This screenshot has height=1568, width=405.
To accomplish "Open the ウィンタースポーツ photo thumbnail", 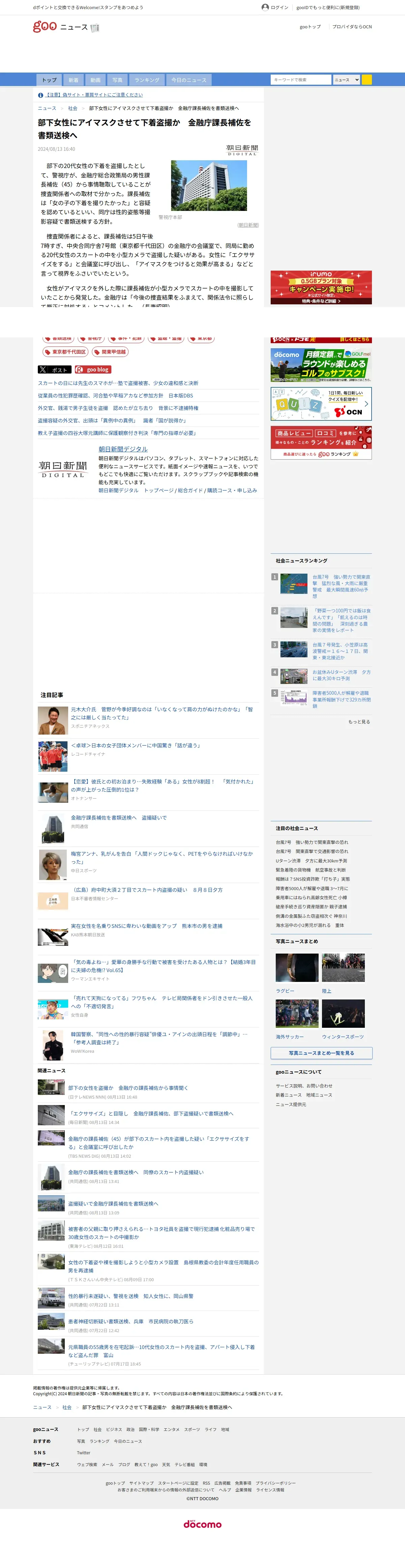I will (x=344, y=1014).
